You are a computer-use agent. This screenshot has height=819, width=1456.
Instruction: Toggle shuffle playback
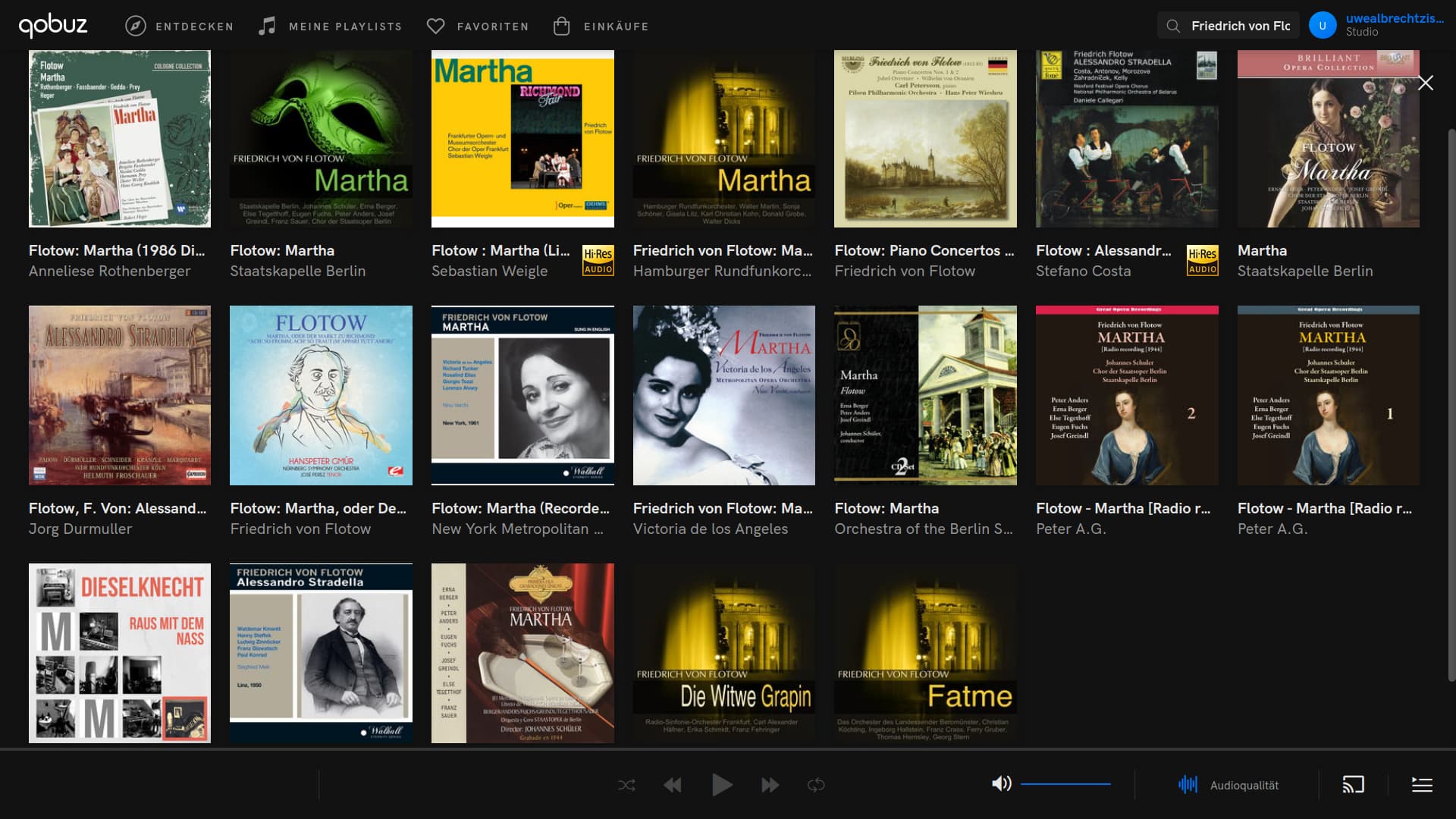(626, 785)
